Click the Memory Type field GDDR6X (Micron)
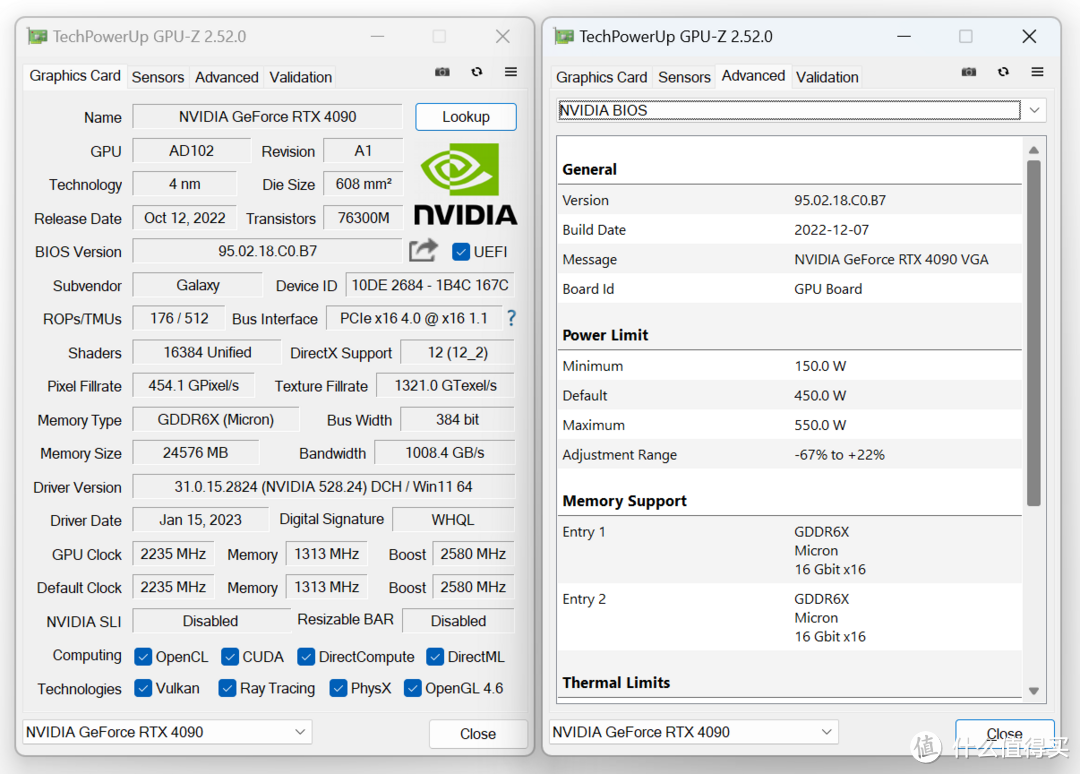Image resolution: width=1080 pixels, height=774 pixels. 216,419
